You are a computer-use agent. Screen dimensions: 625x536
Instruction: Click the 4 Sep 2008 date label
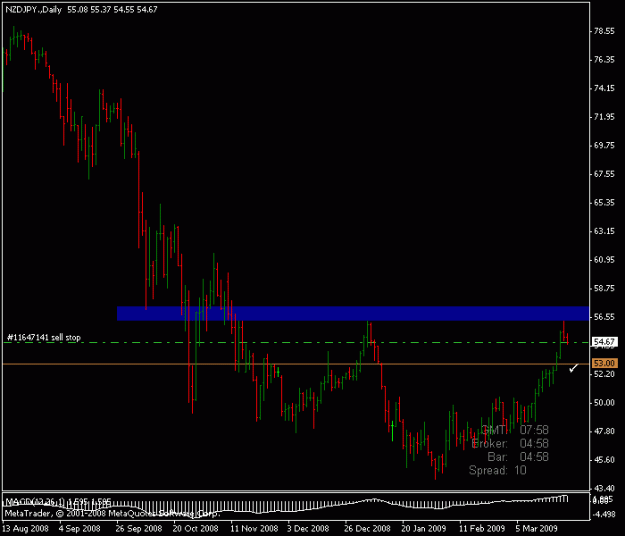tap(80, 529)
